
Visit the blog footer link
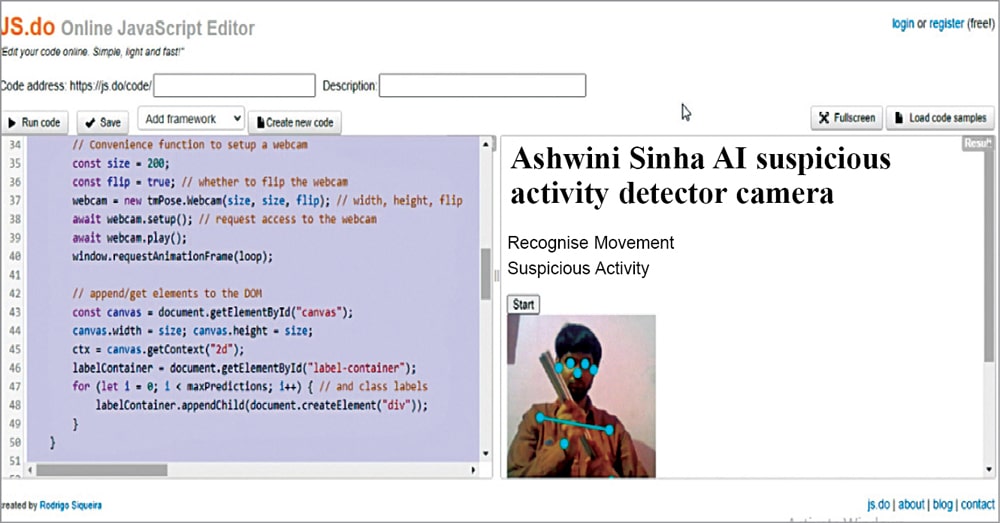pos(942,505)
